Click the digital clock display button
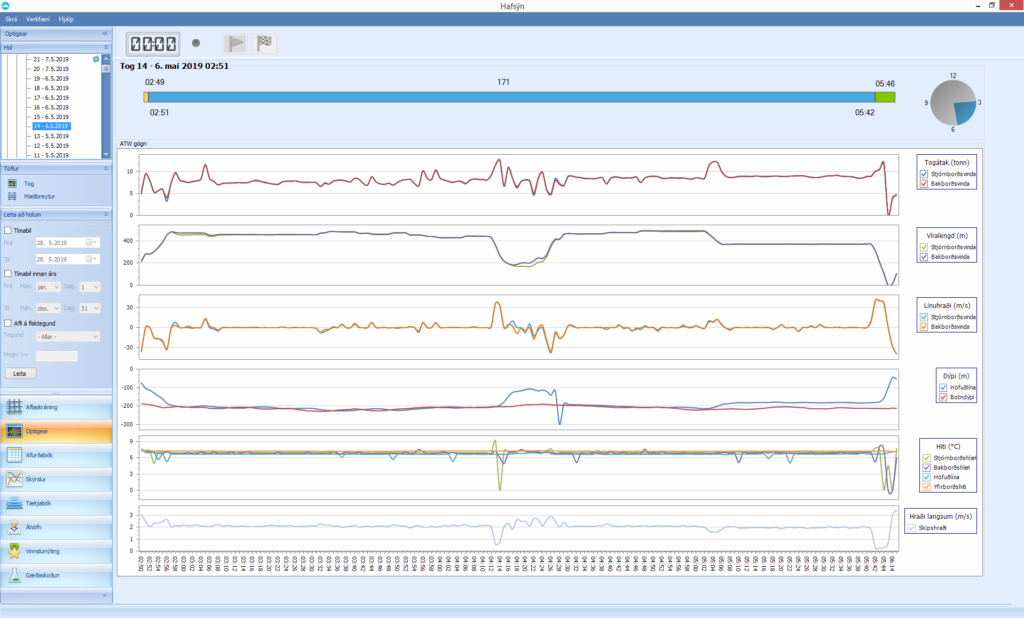 pyautogui.click(x=153, y=44)
